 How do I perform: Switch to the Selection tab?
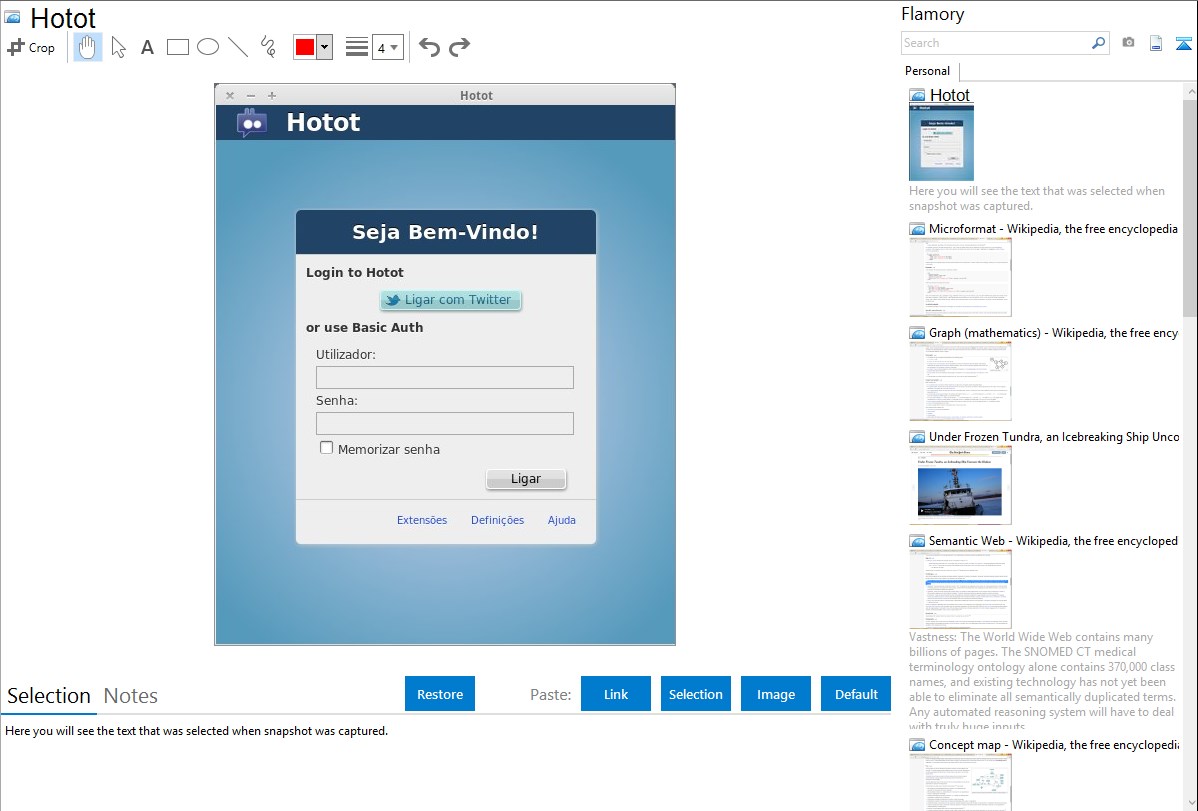pos(49,696)
